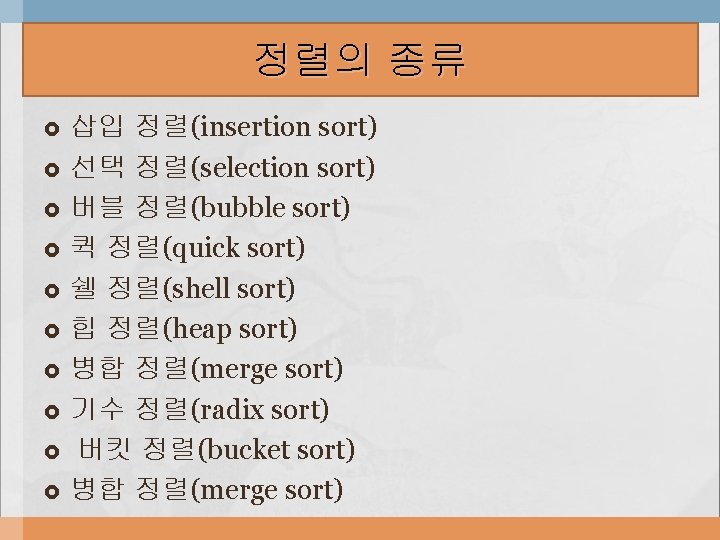Click the 힙 정렬(heap sort) text

click(185, 329)
